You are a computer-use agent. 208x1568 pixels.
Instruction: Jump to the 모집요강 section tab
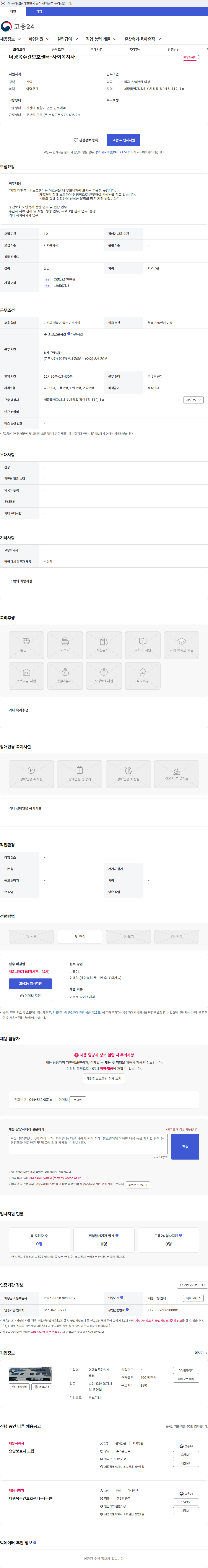coord(19,50)
